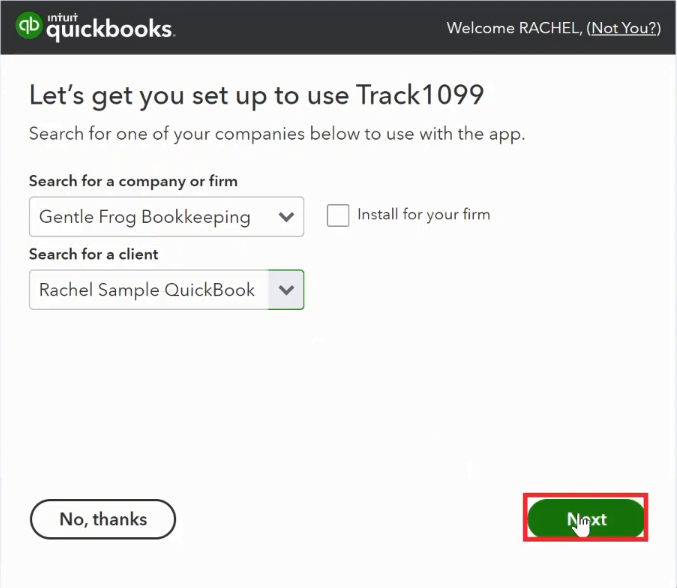The image size is (677, 588).
Task: Click the Next button
Action: point(585,518)
